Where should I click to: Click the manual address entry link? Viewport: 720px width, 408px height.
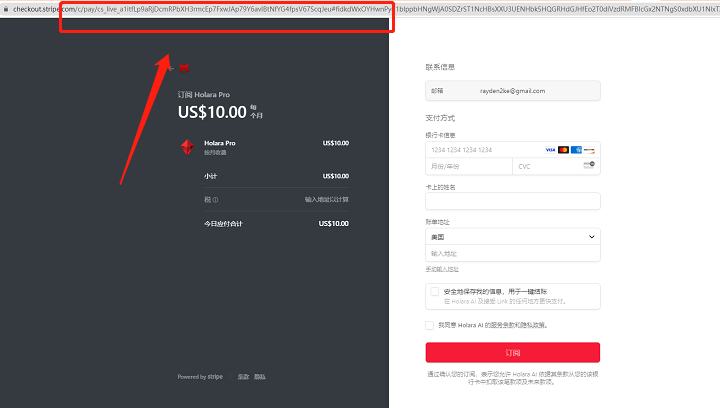442,269
